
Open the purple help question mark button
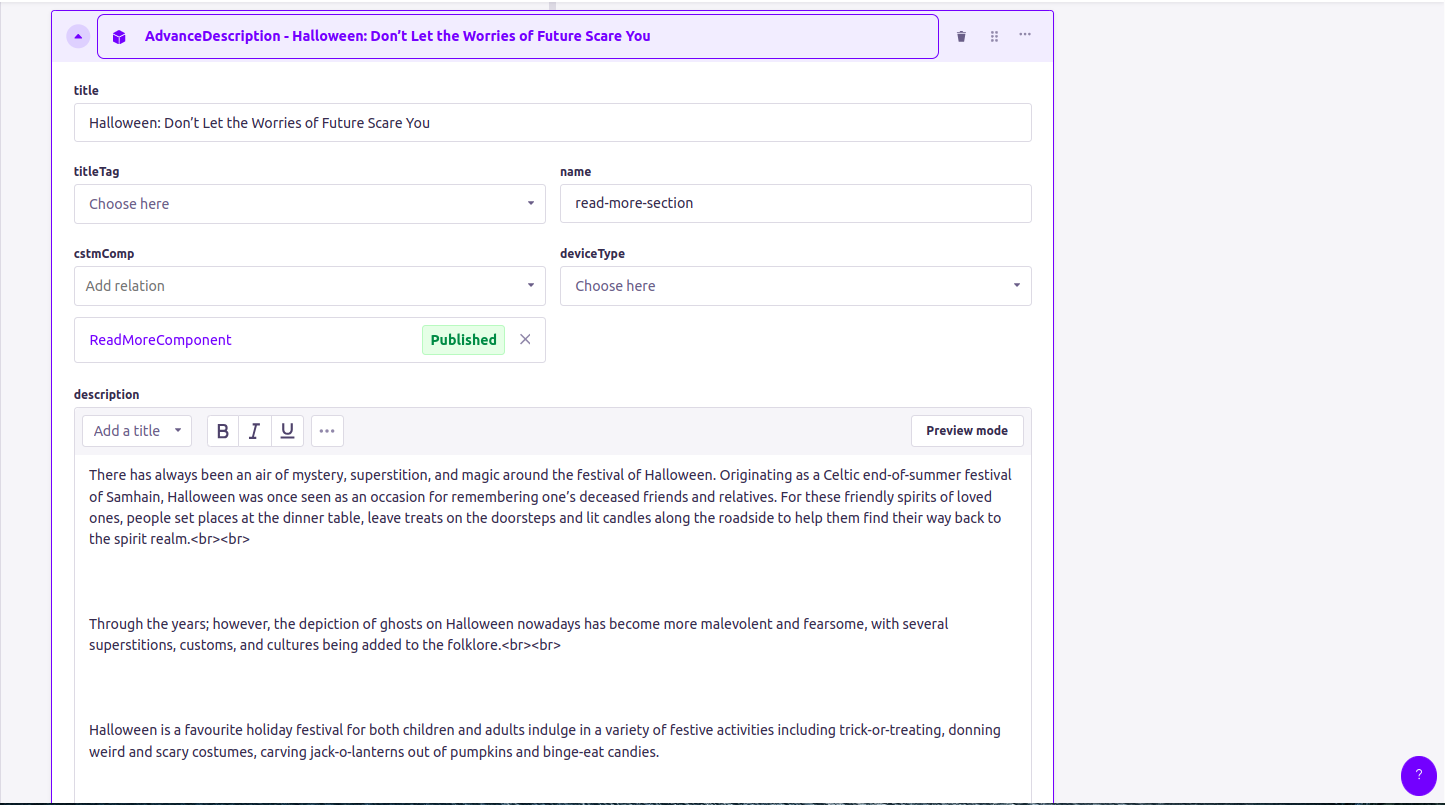(1418, 775)
